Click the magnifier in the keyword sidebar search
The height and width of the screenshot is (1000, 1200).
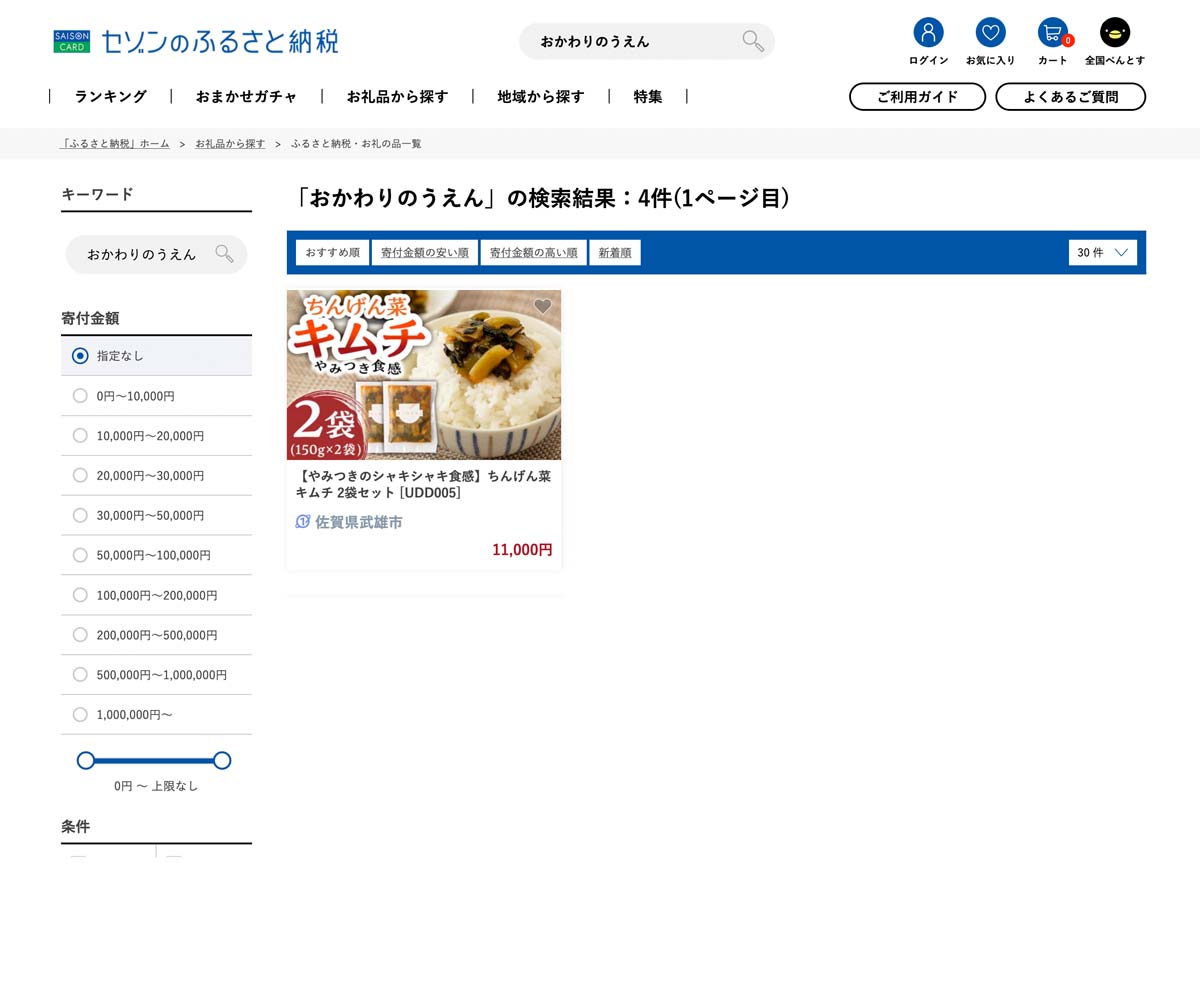(x=224, y=254)
